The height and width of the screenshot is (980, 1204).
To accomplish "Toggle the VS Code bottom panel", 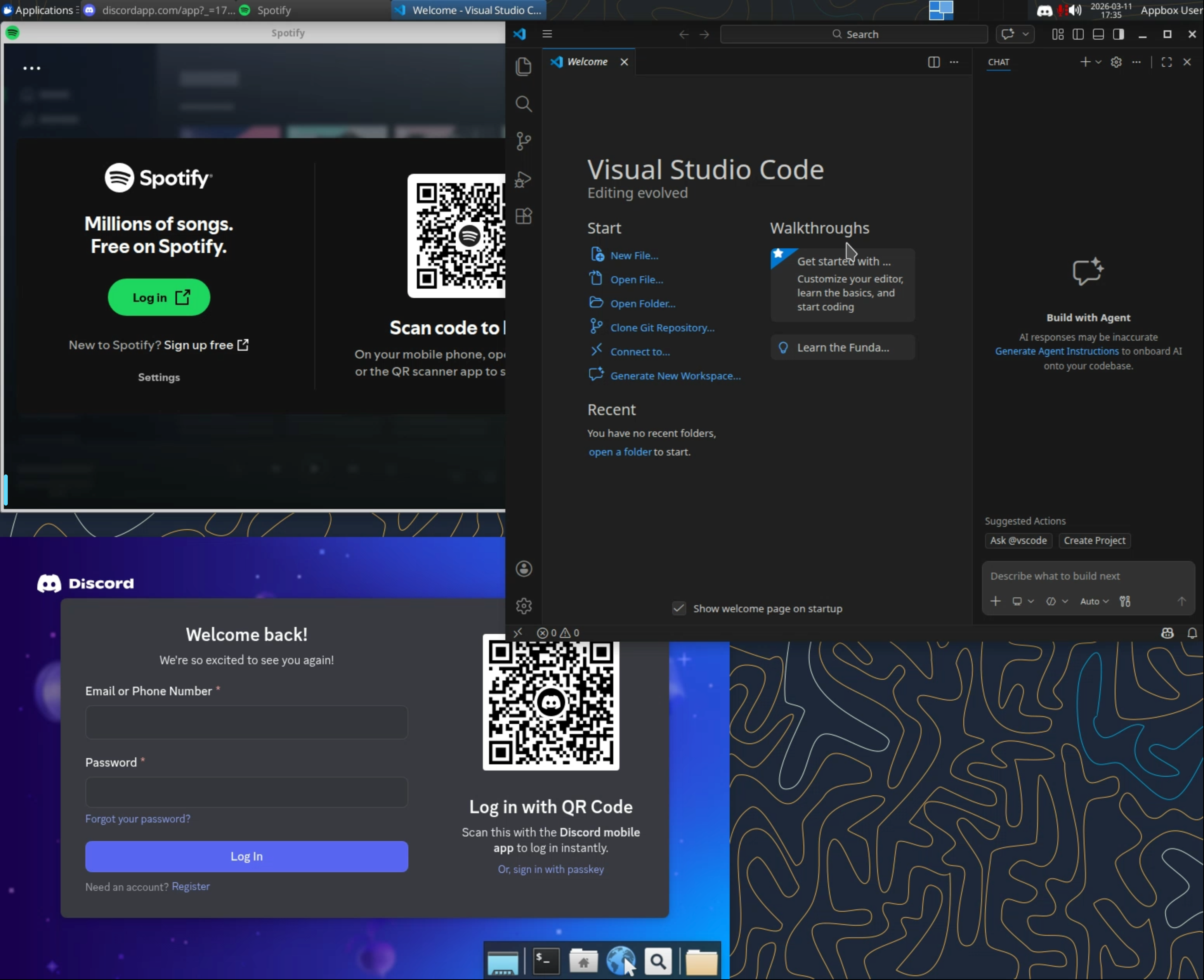I will (1098, 35).
